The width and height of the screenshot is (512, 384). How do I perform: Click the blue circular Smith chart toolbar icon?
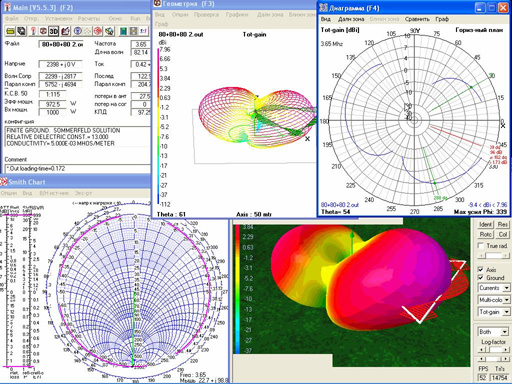78,31
